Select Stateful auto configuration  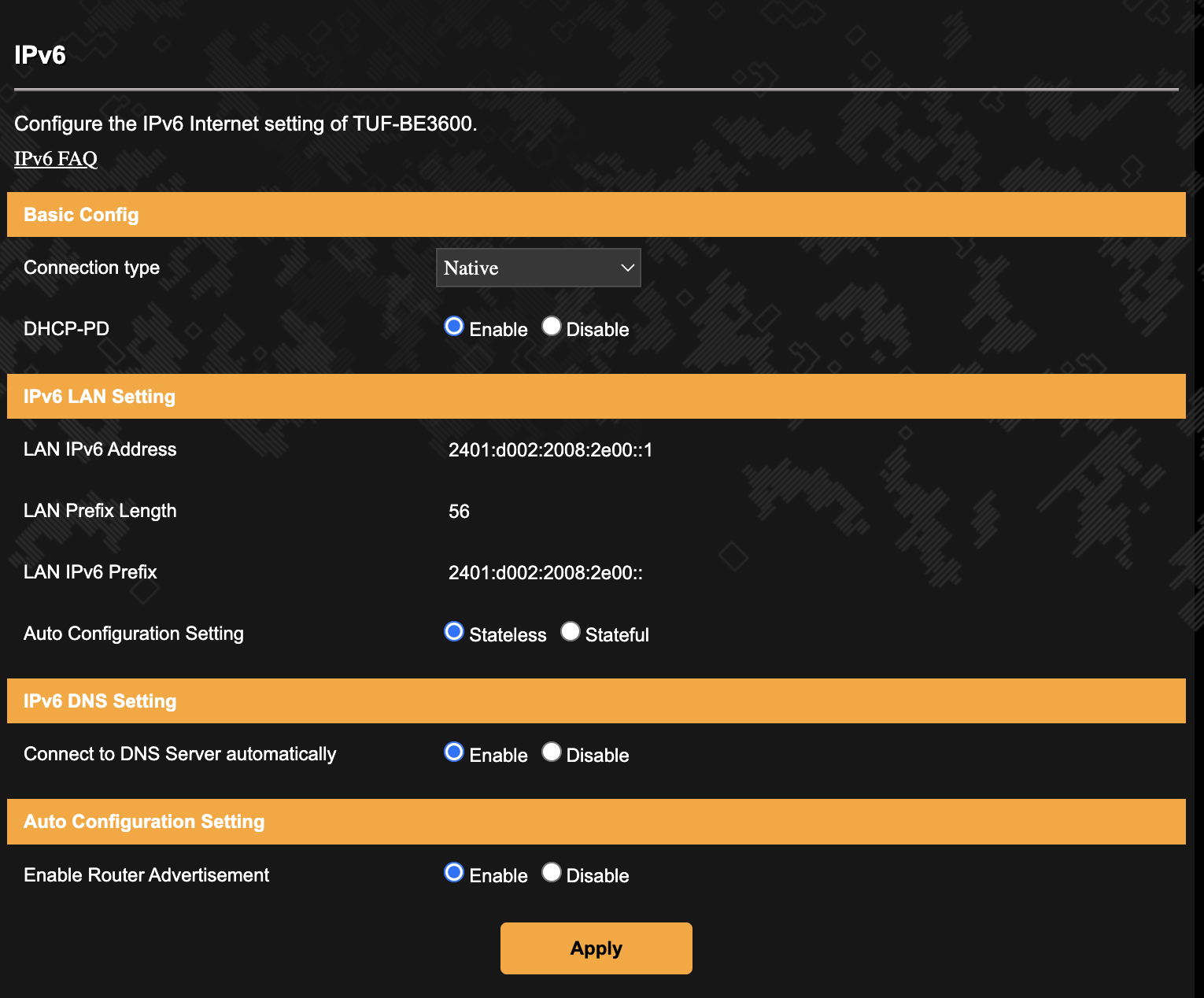(571, 632)
